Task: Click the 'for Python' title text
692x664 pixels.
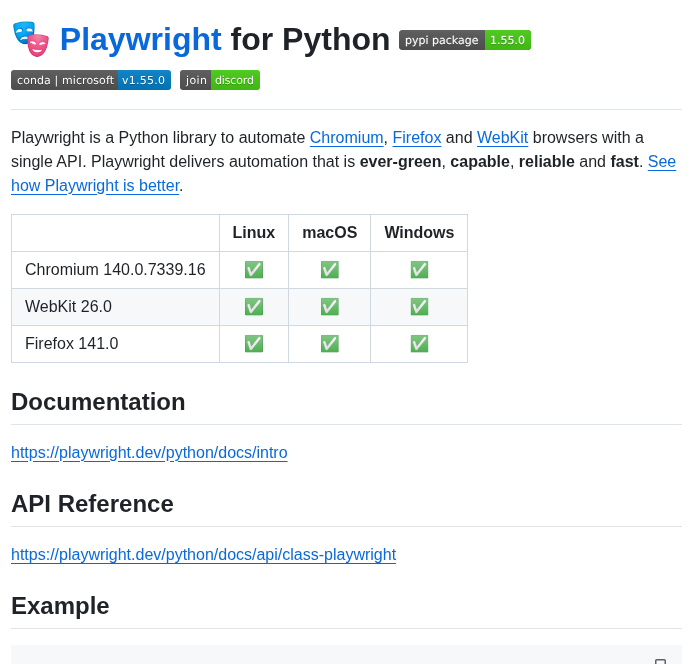Action: click(x=310, y=39)
